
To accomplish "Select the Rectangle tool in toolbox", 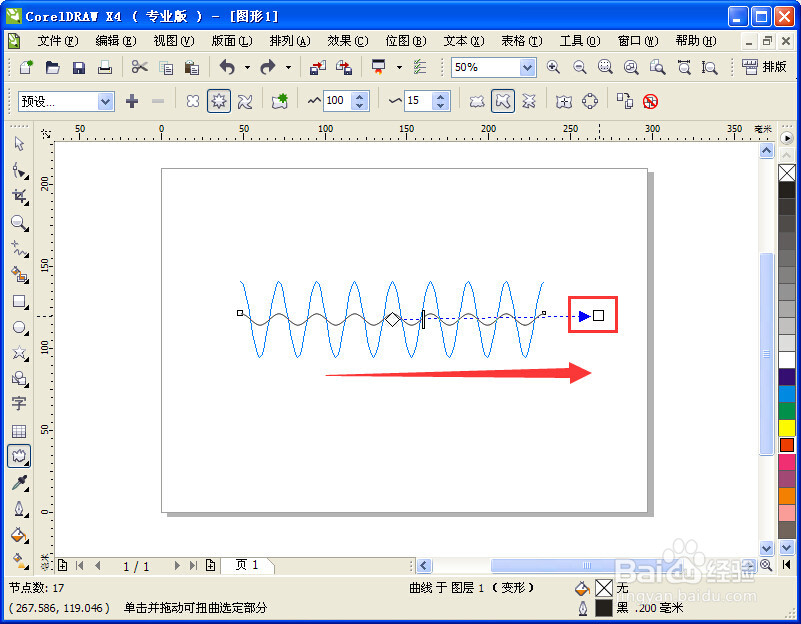I will coord(19,301).
